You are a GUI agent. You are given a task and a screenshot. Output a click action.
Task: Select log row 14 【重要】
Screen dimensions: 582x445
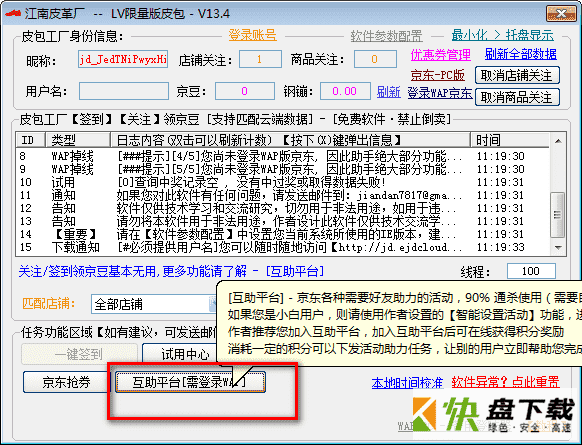282,234
